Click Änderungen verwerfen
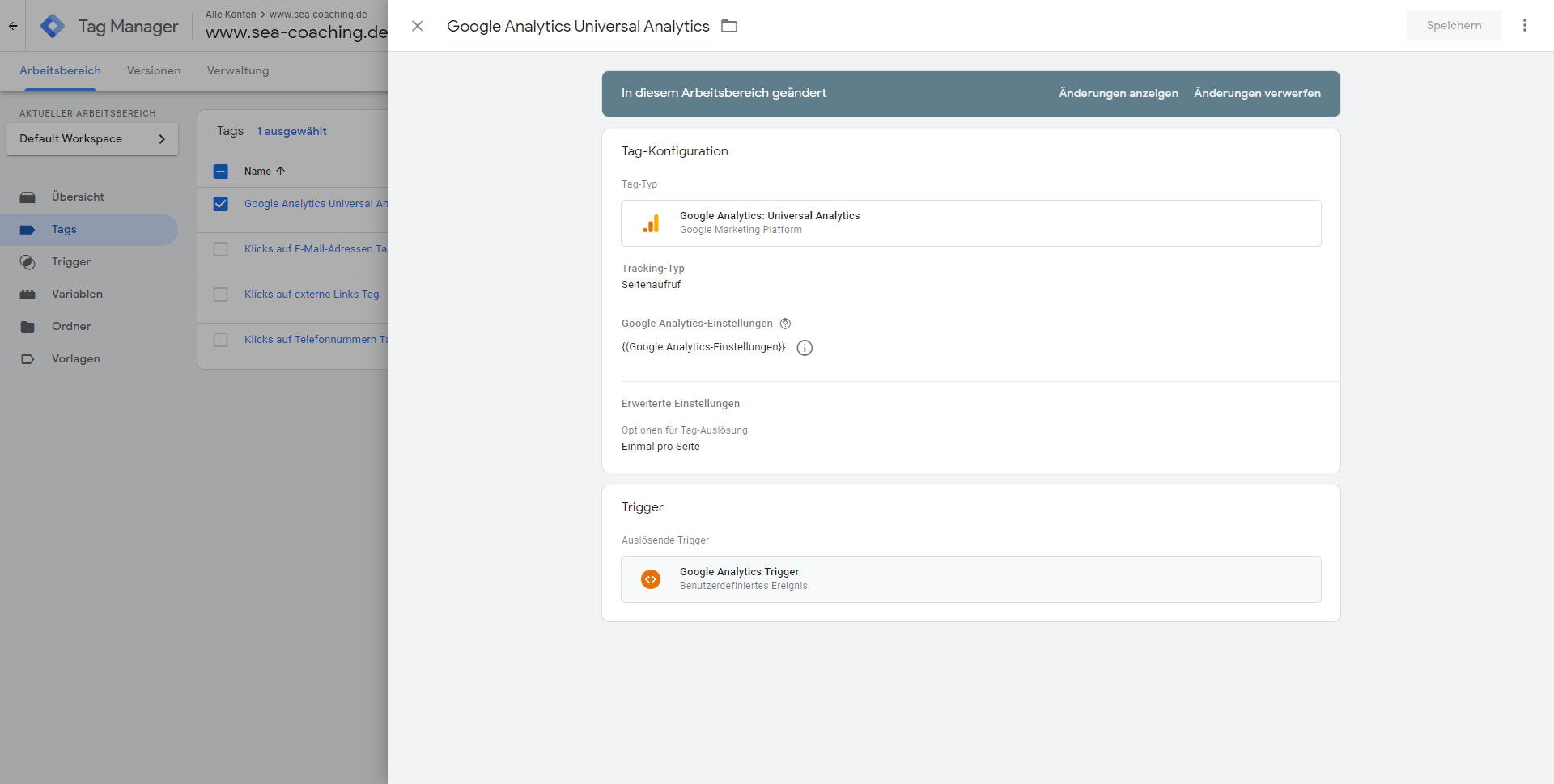This screenshot has width=1554, height=784. 1257,93
